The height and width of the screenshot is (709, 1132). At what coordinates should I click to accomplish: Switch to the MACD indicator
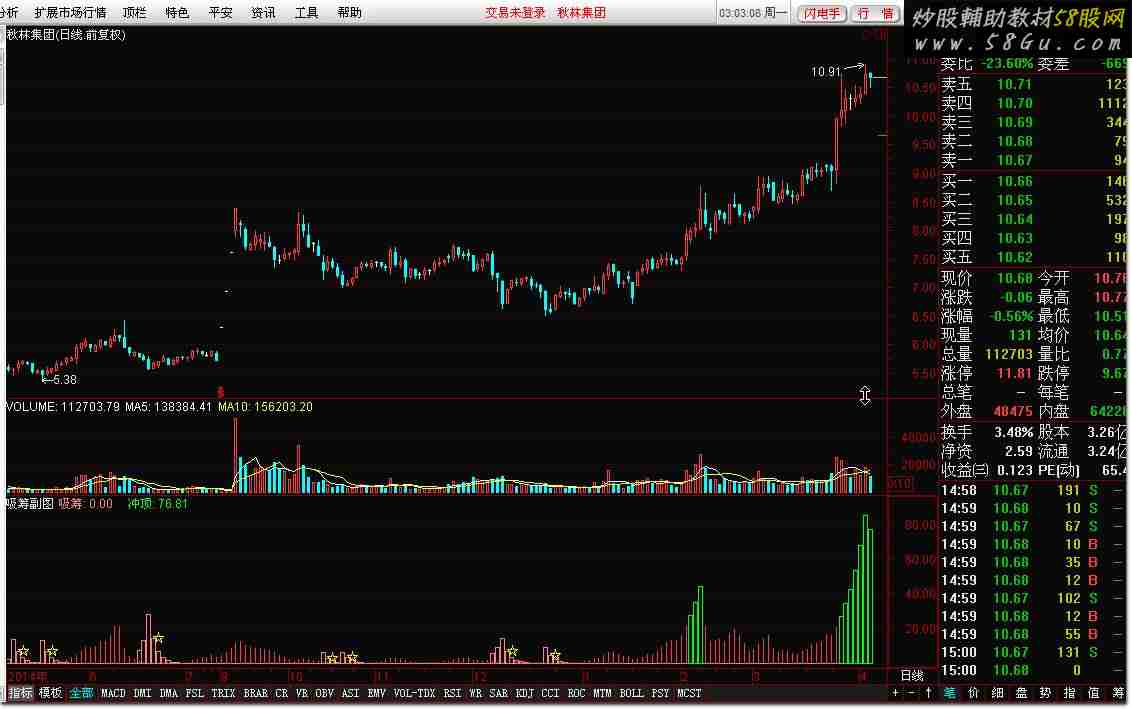pyautogui.click(x=113, y=693)
